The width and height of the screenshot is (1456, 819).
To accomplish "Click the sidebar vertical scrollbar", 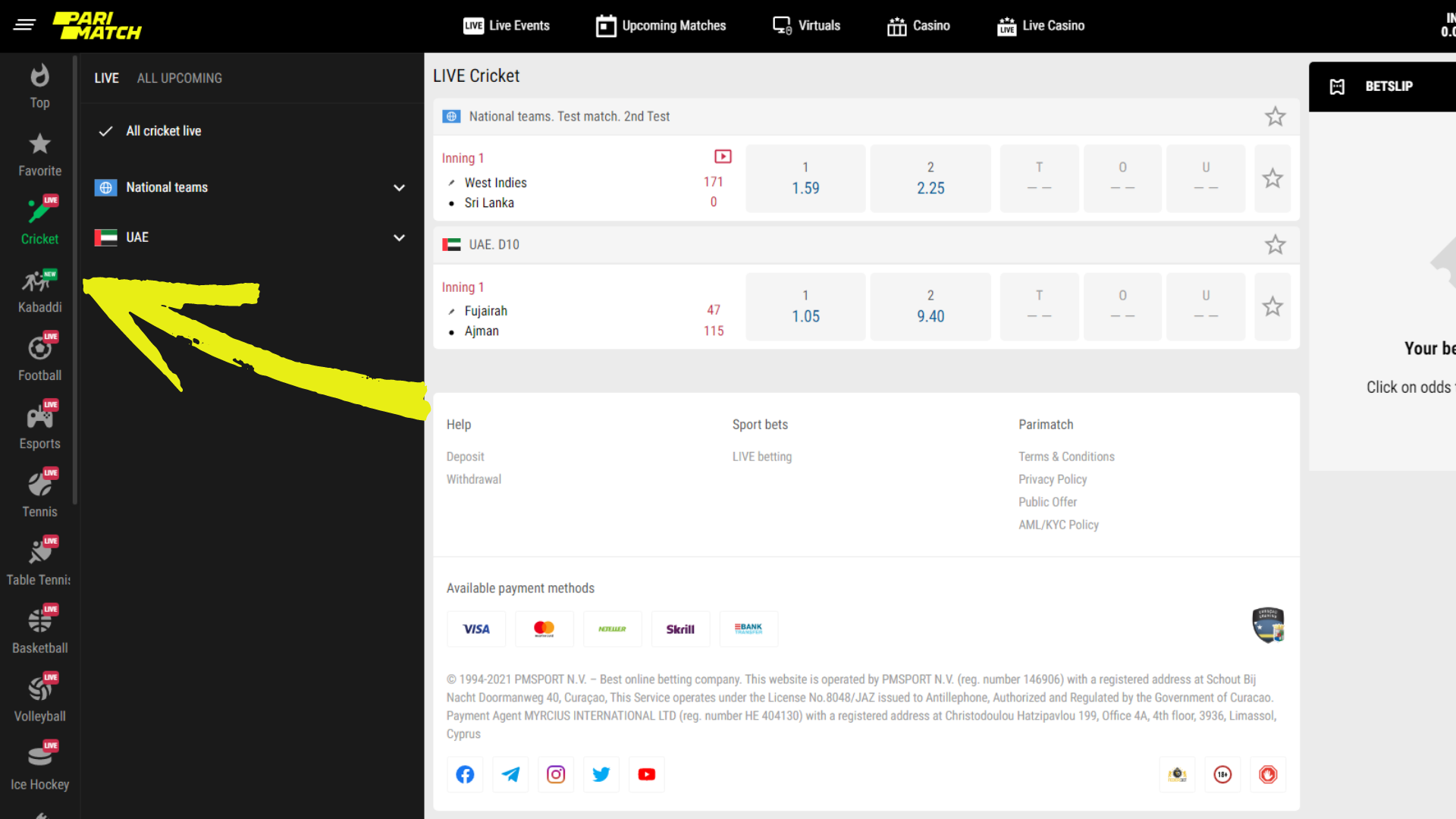I will [x=75, y=281].
